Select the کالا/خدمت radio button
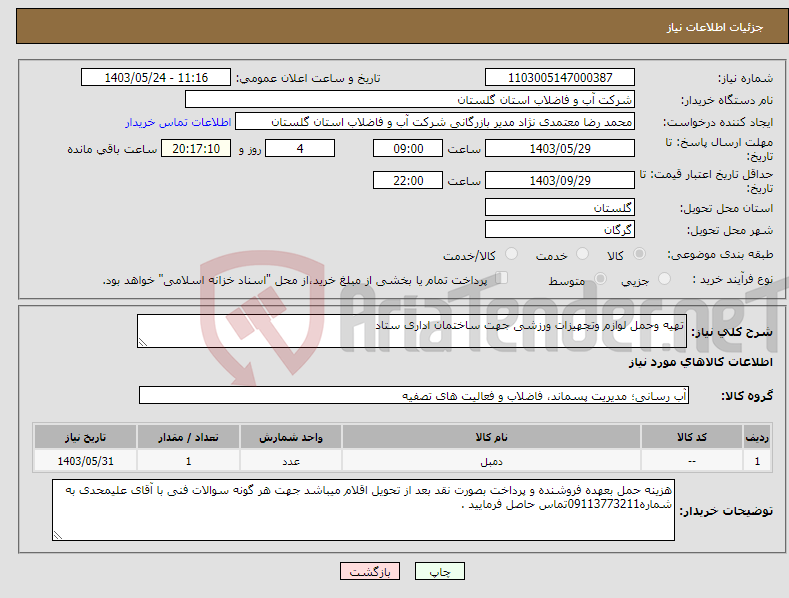The image size is (789, 598). pos(511,254)
